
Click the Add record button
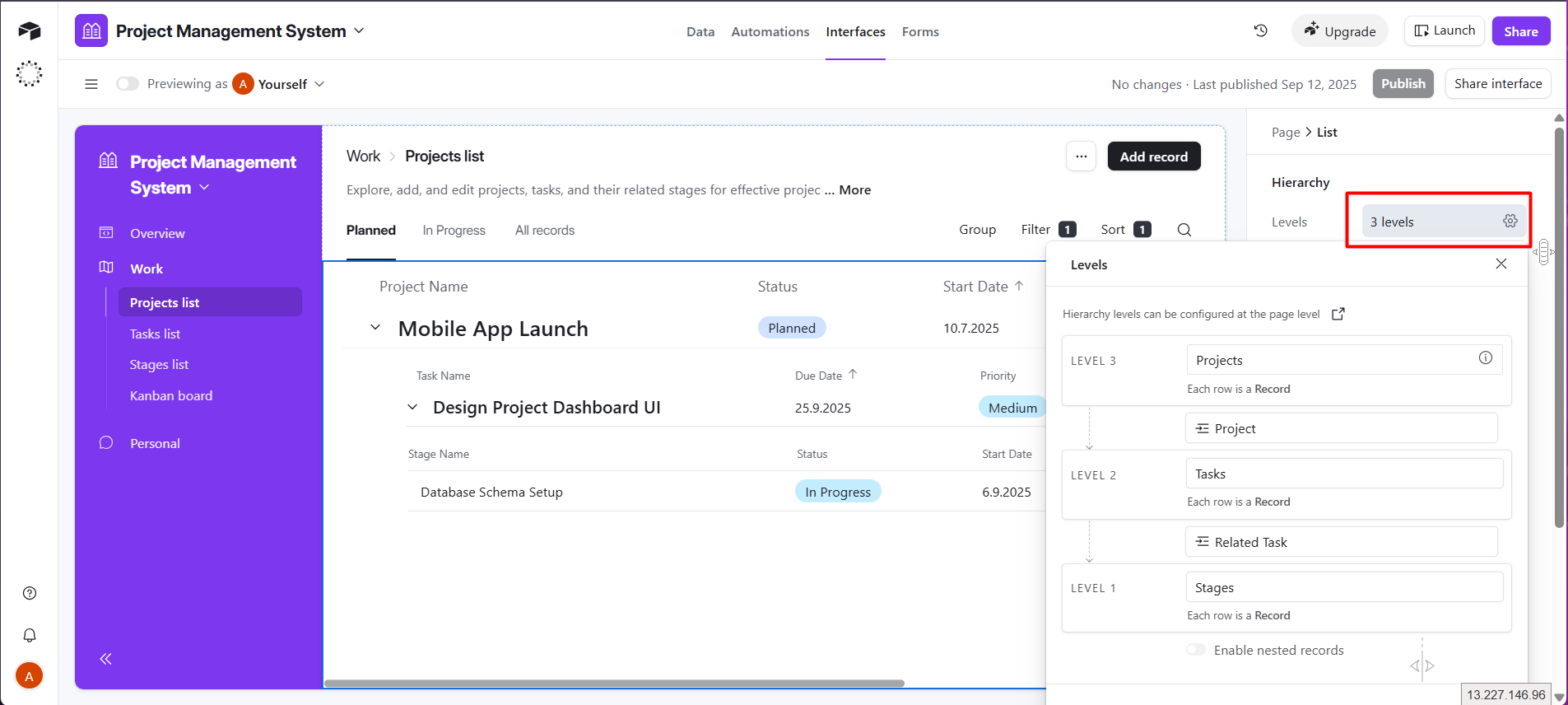(1153, 156)
